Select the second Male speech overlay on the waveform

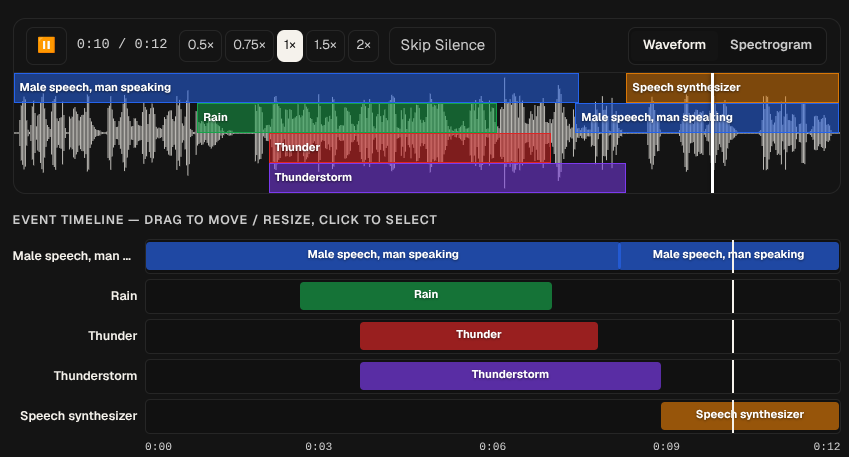point(707,118)
